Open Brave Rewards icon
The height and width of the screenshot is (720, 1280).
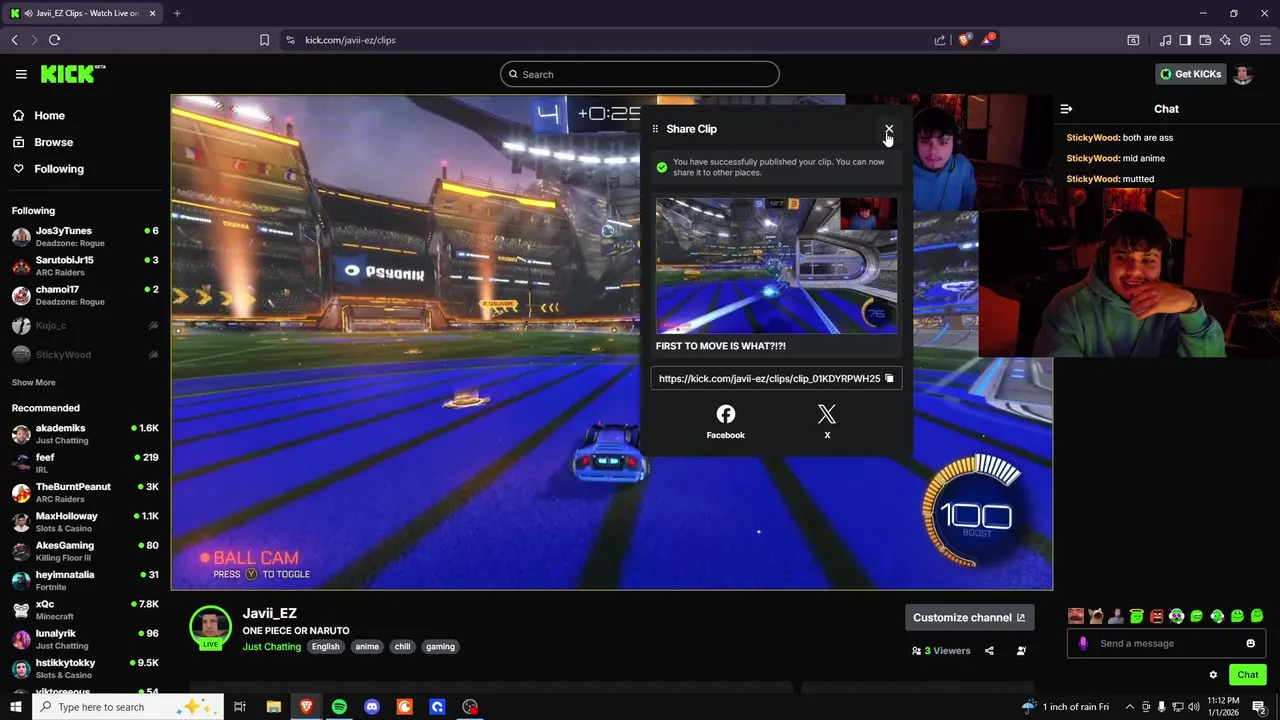click(x=988, y=40)
